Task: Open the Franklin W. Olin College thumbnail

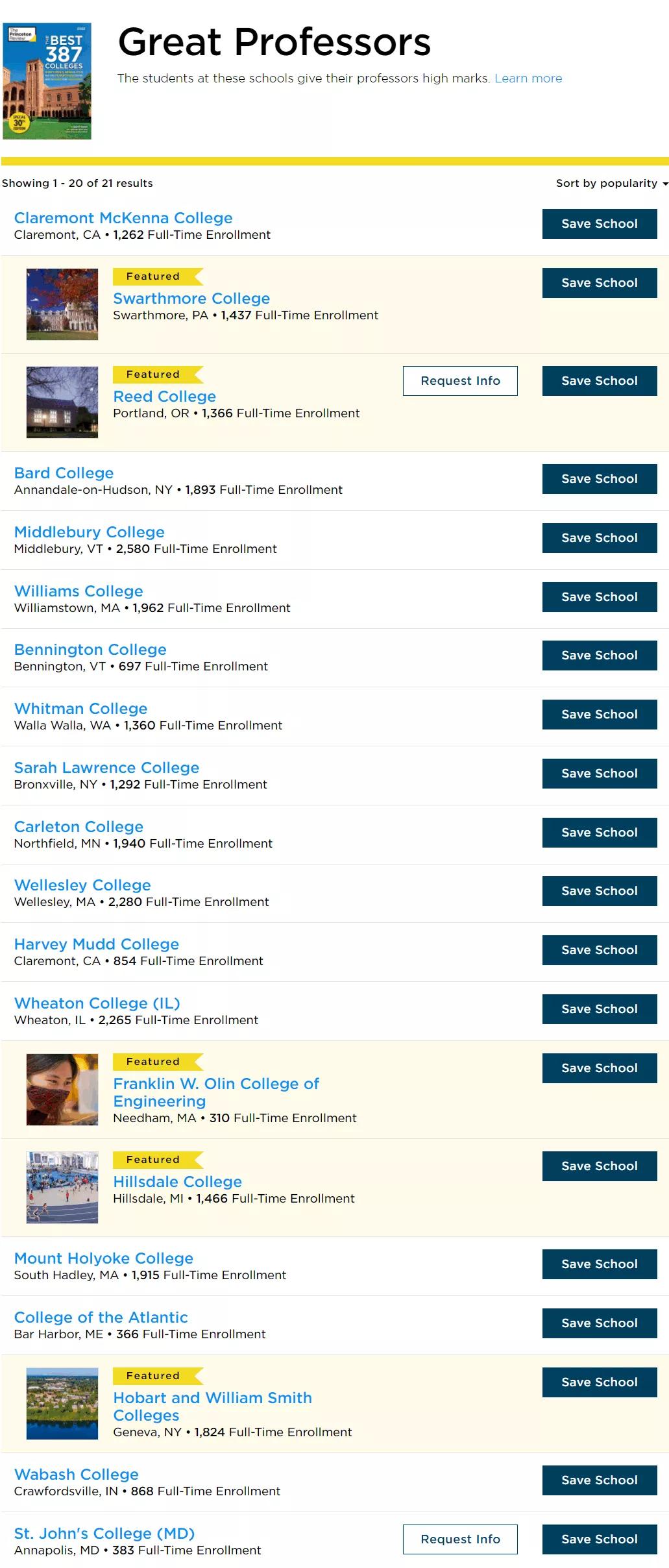Action: (x=62, y=1090)
